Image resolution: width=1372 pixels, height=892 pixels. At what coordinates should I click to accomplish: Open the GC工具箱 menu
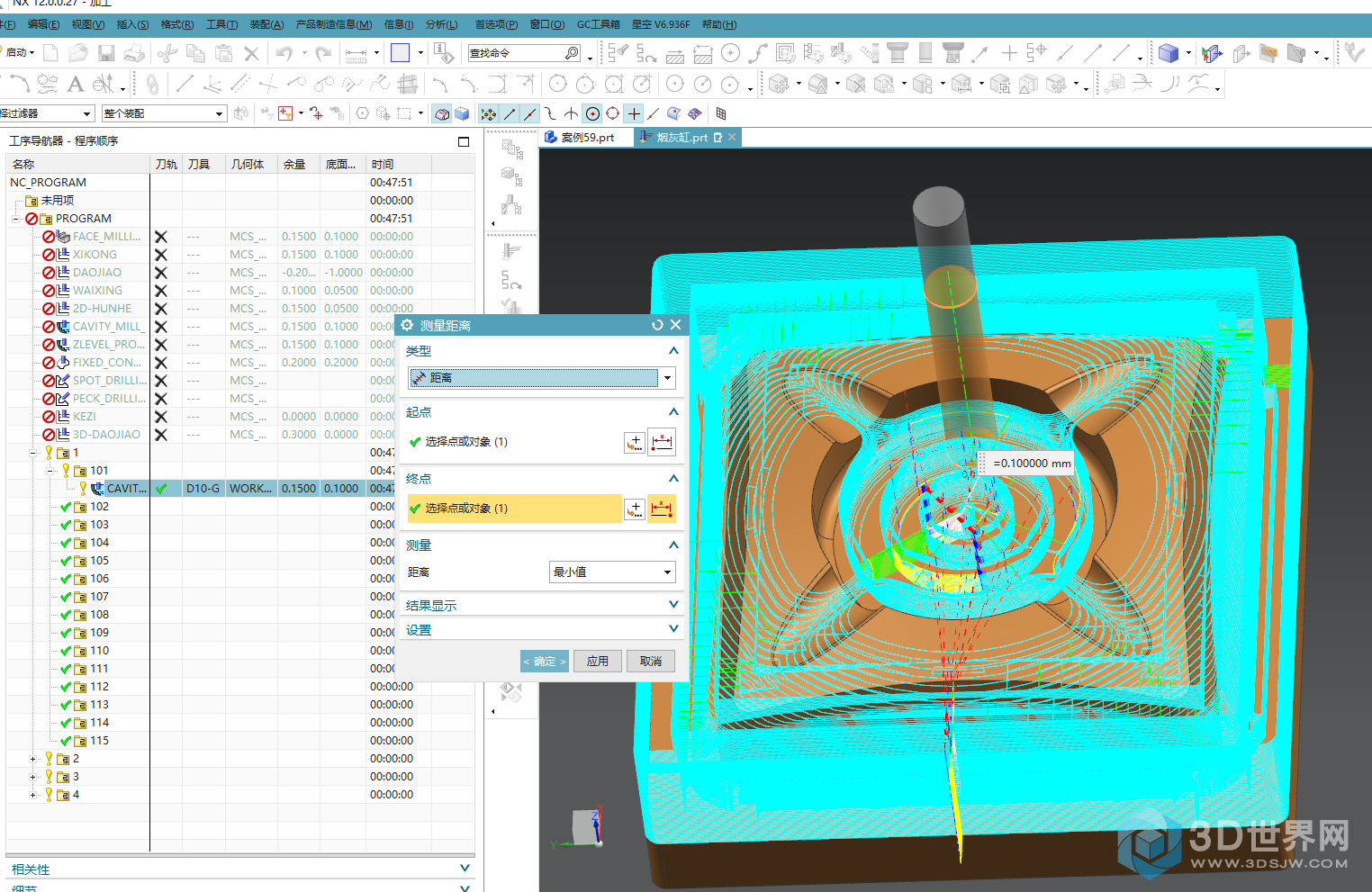(x=599, y=24)
